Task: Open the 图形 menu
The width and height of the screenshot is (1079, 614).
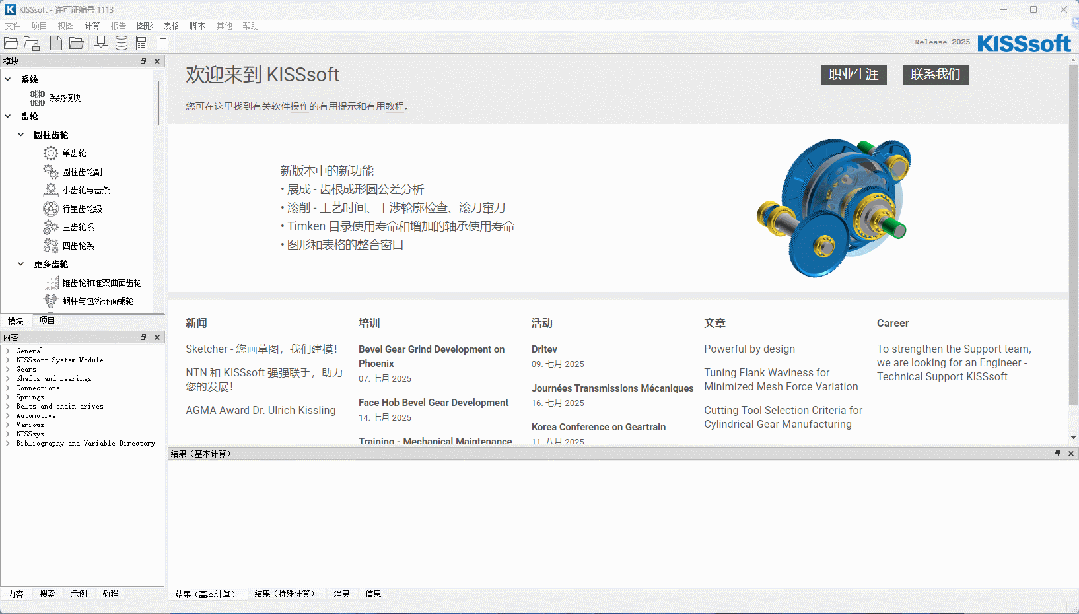Action: pos(145,25)
